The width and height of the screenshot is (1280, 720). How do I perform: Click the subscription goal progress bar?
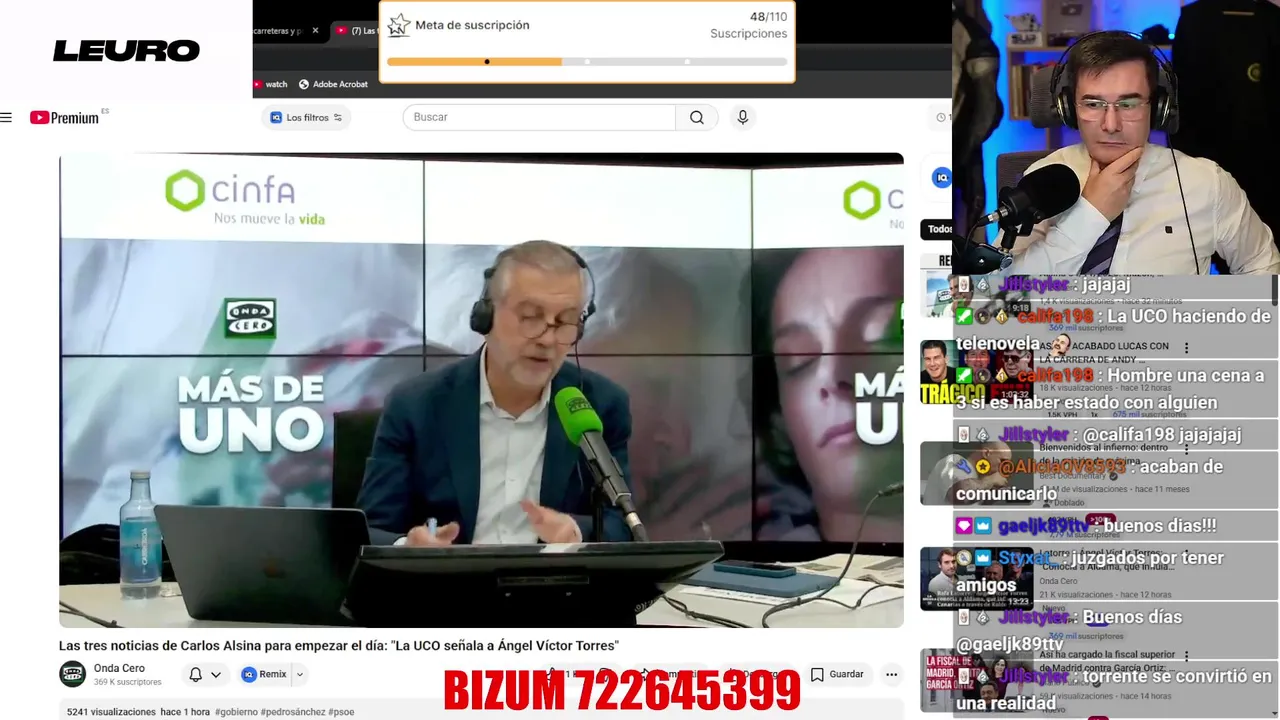coord(587,62)
